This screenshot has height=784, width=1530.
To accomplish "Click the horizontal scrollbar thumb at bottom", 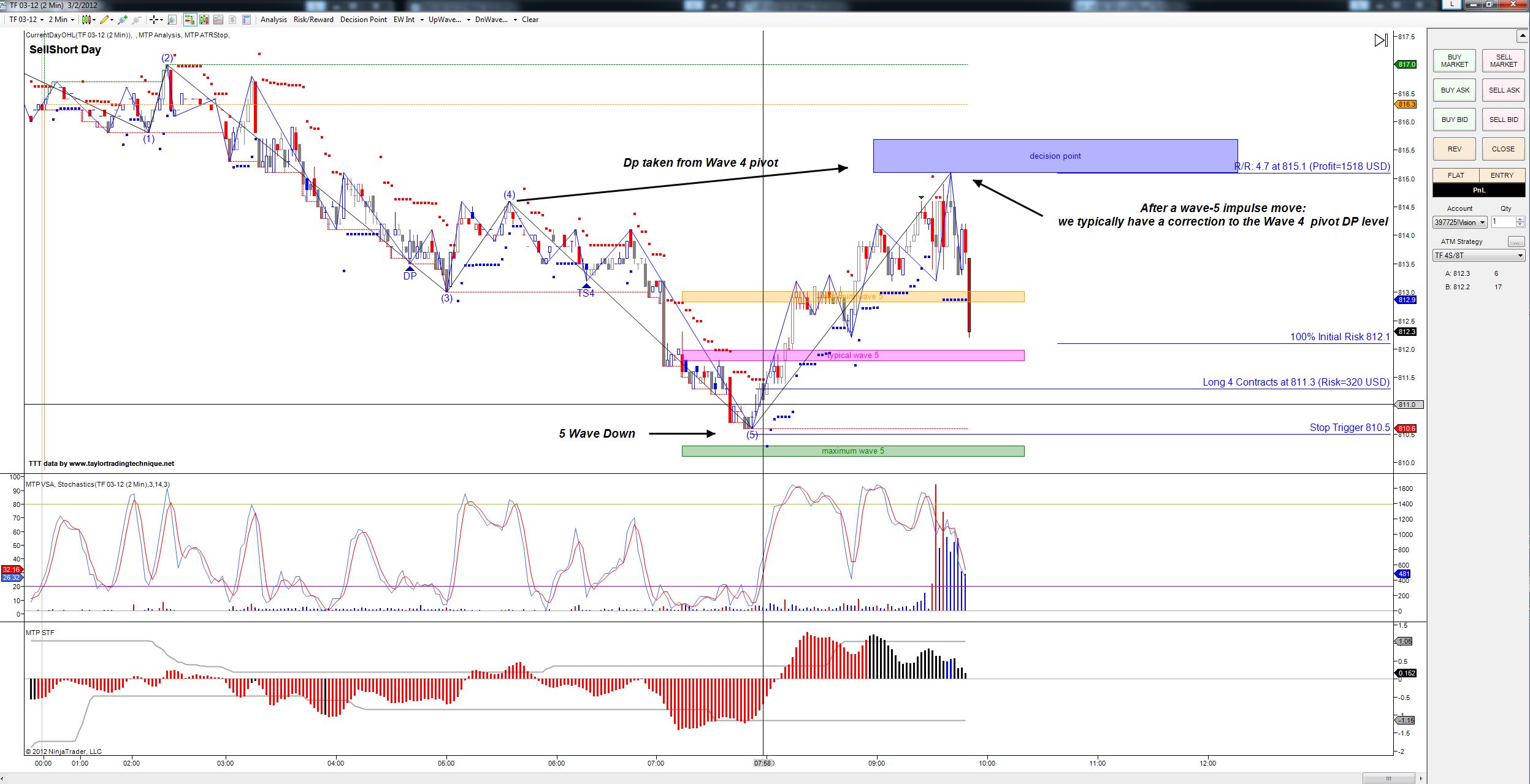I will coord(1388,778).
